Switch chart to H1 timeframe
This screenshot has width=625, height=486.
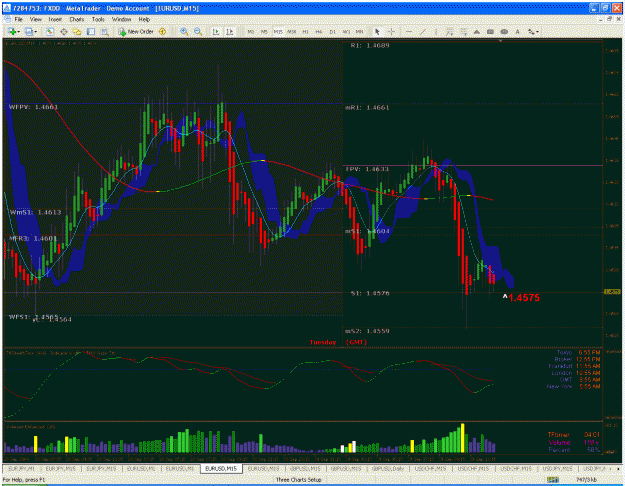click(x=305, y=31)
